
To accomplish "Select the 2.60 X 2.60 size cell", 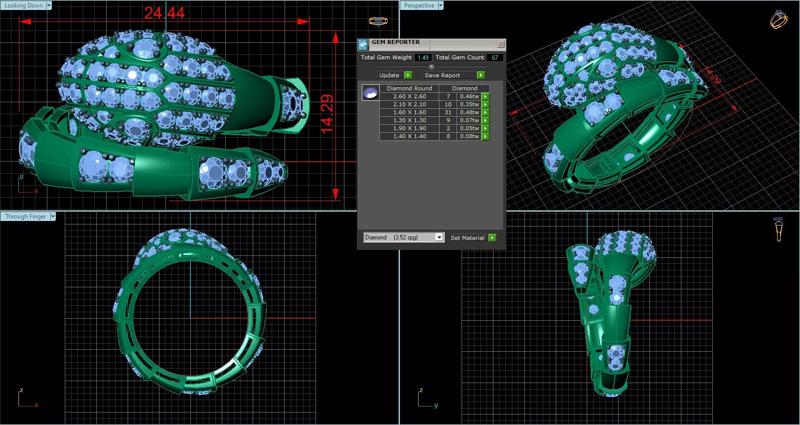I will click(x=409, y=96).
